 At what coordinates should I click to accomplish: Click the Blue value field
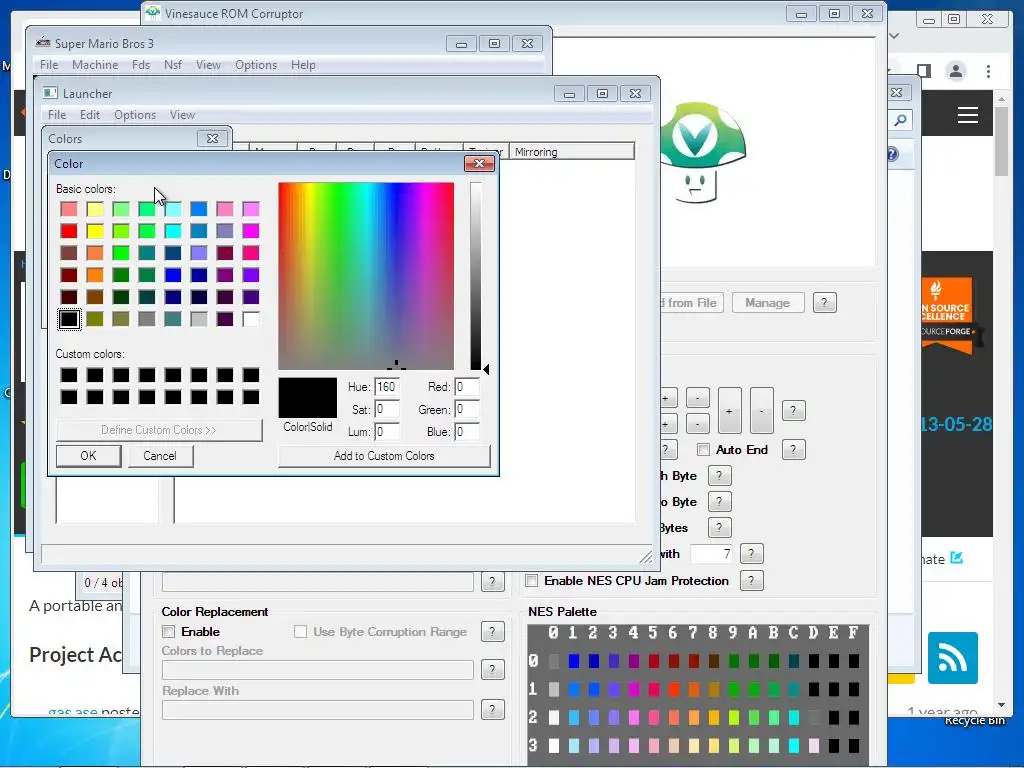(x=466, y=432)
